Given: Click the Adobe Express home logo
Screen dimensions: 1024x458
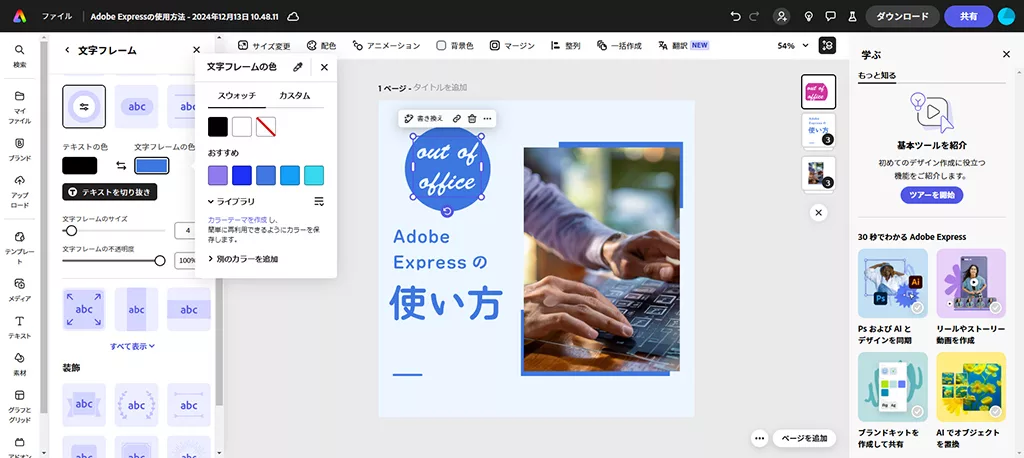Looking at the screenshot, I should (20, 16).
